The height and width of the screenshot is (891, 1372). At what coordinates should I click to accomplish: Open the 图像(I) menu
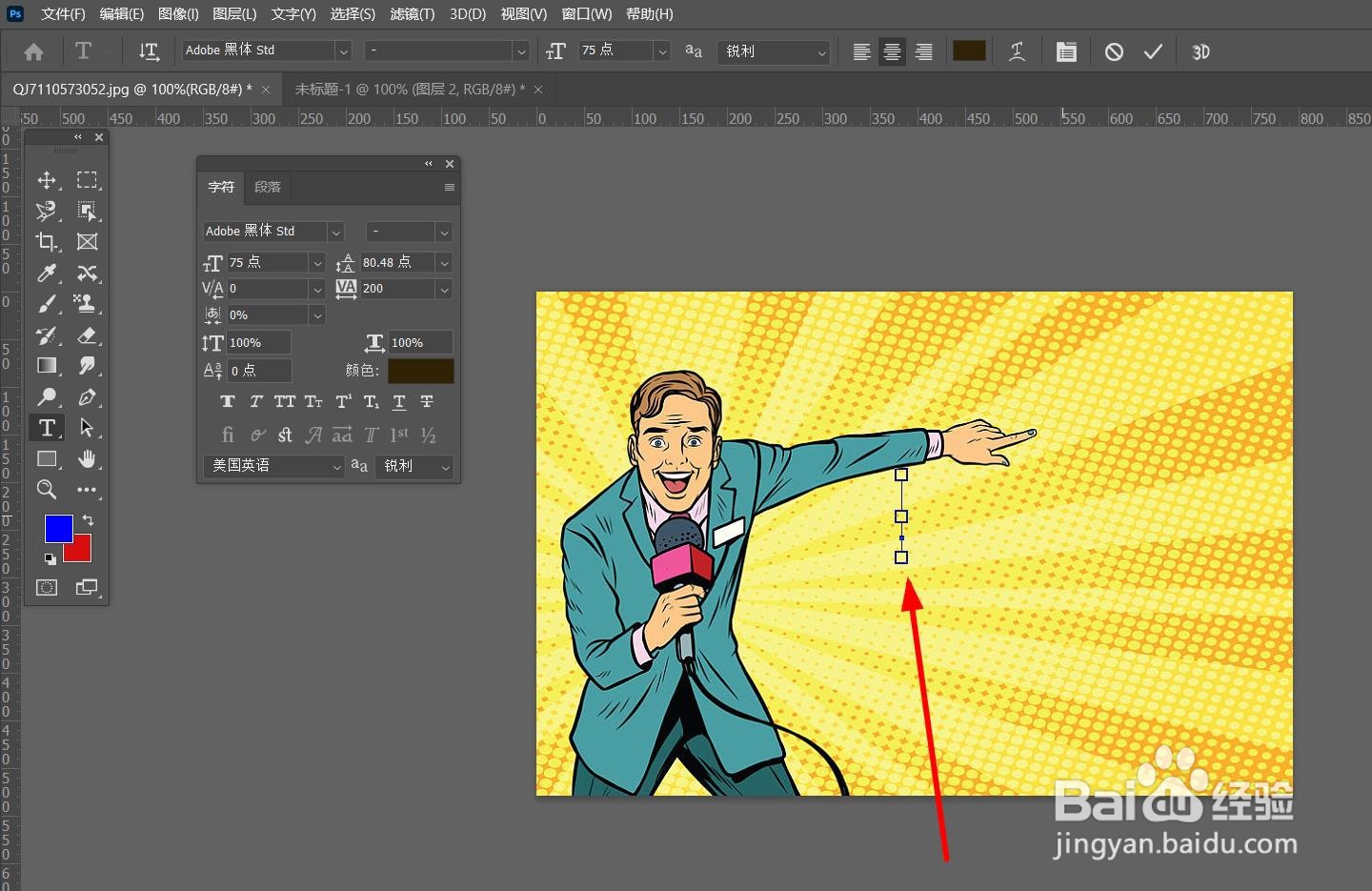click(x=178, y=14)
